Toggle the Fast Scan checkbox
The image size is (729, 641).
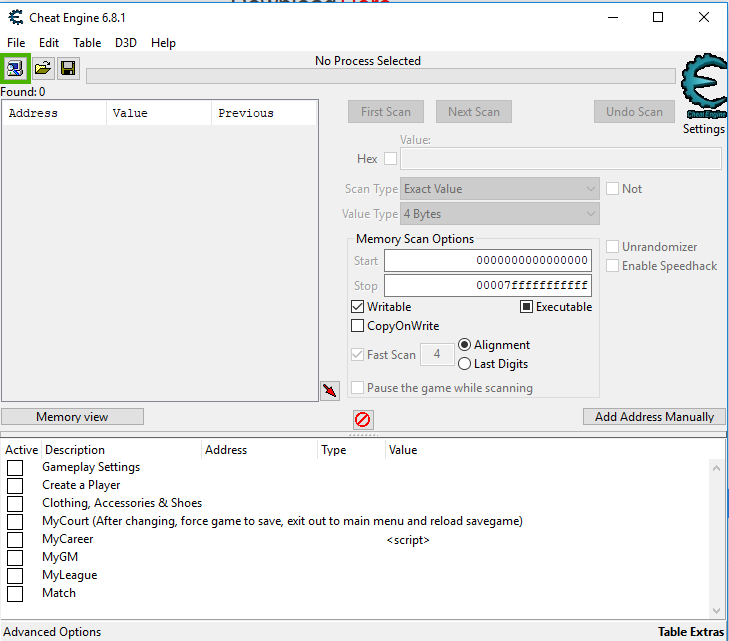357,355
